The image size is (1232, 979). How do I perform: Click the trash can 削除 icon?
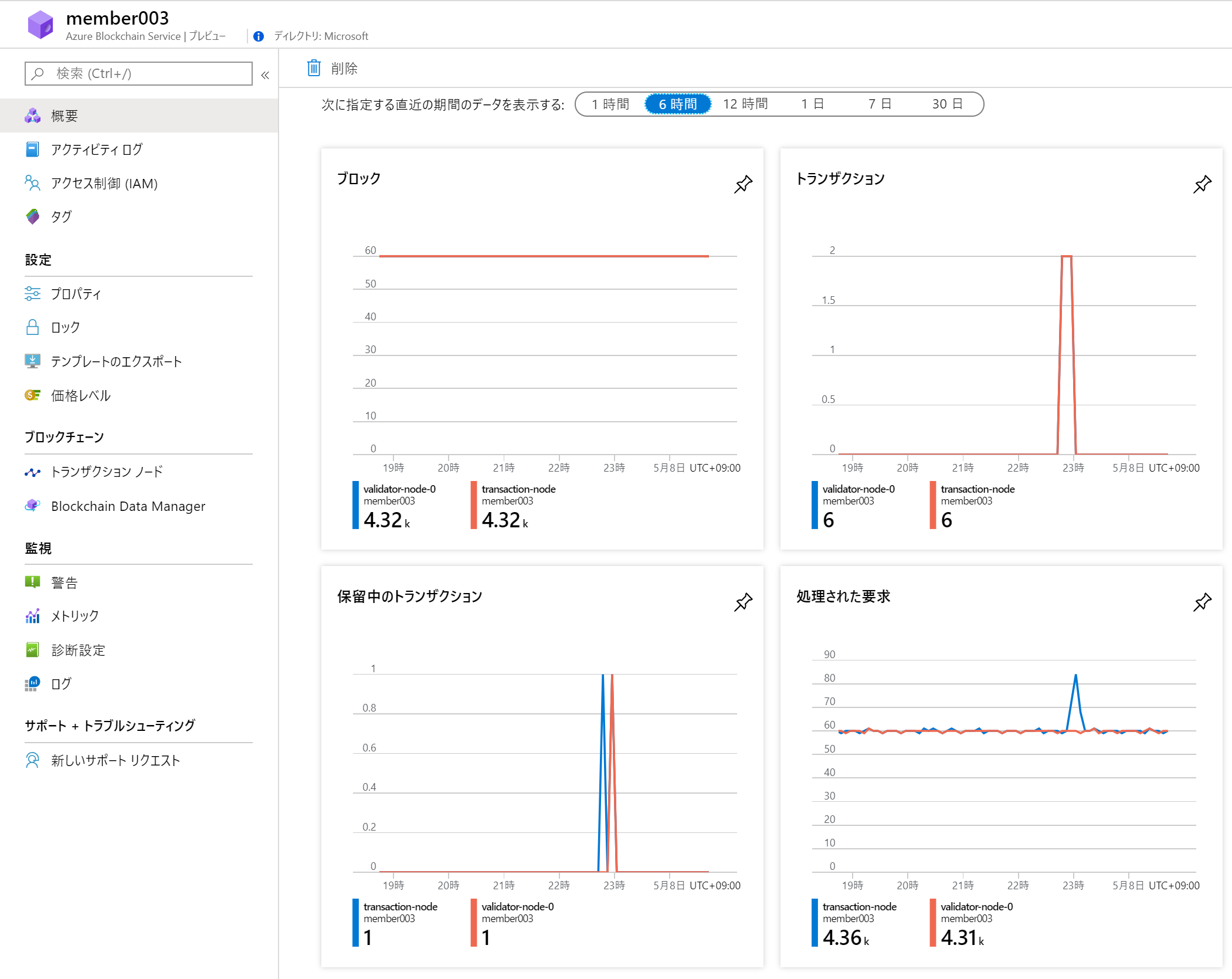pyautogui.click(x=314, y=68)
